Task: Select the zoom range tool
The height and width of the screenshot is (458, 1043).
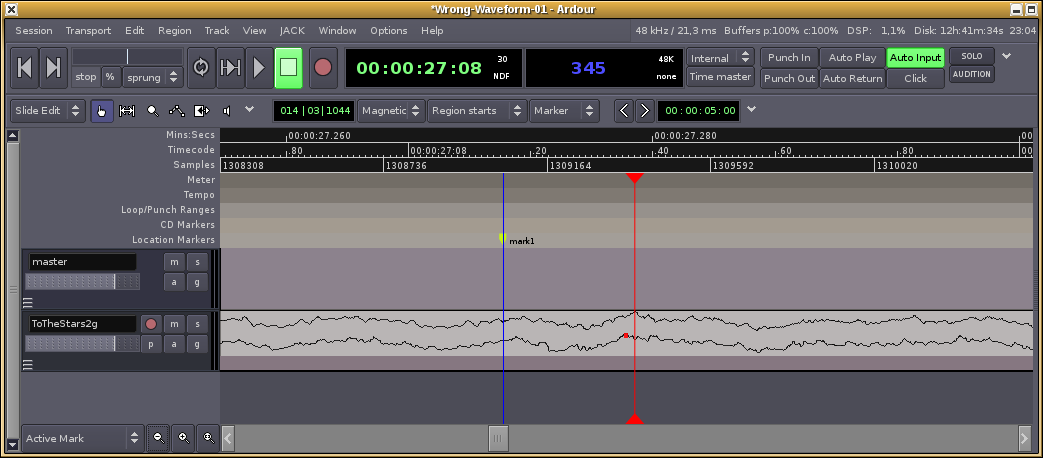Action: 152,110
